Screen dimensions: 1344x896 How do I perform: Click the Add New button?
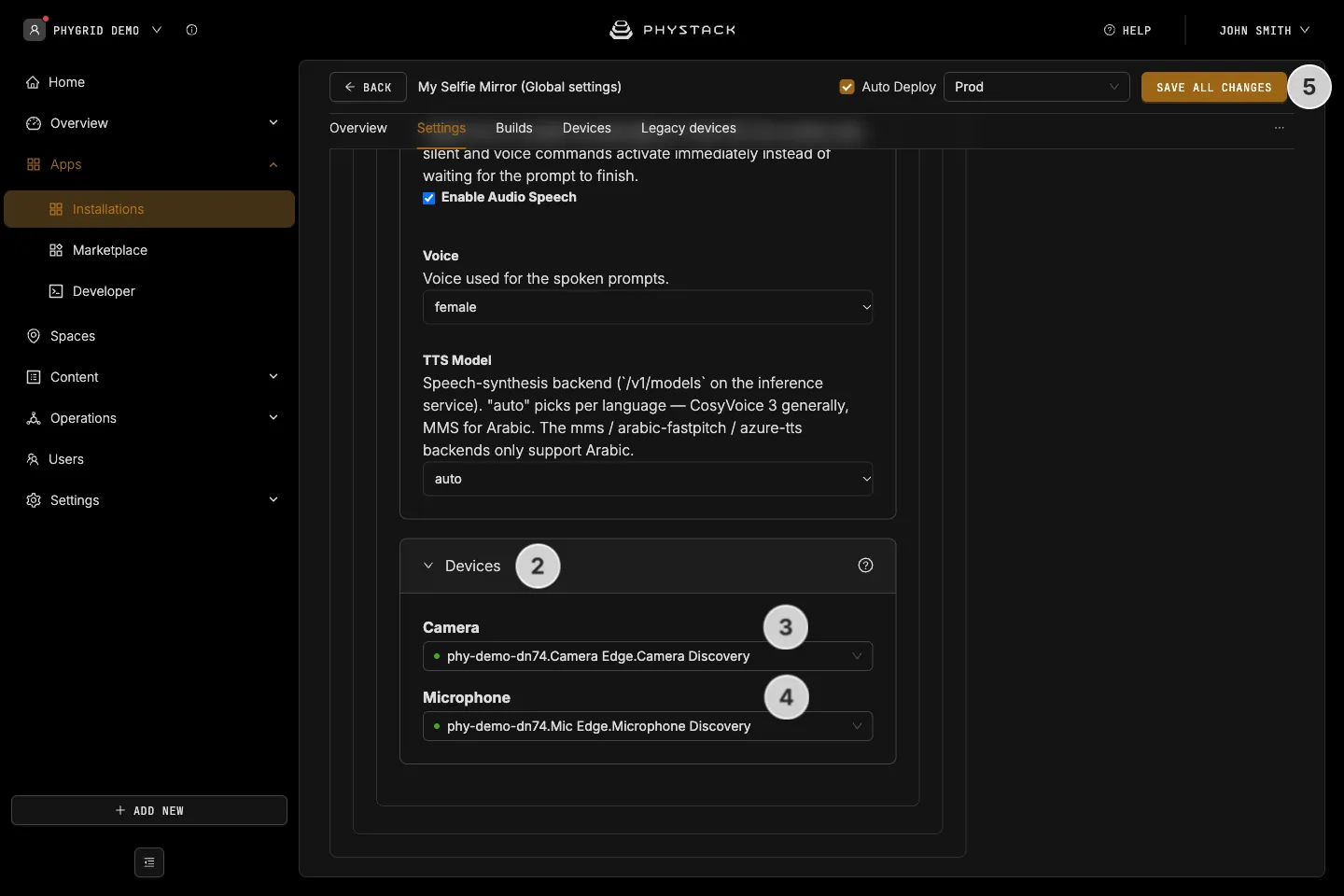click(x=149, y=810)
